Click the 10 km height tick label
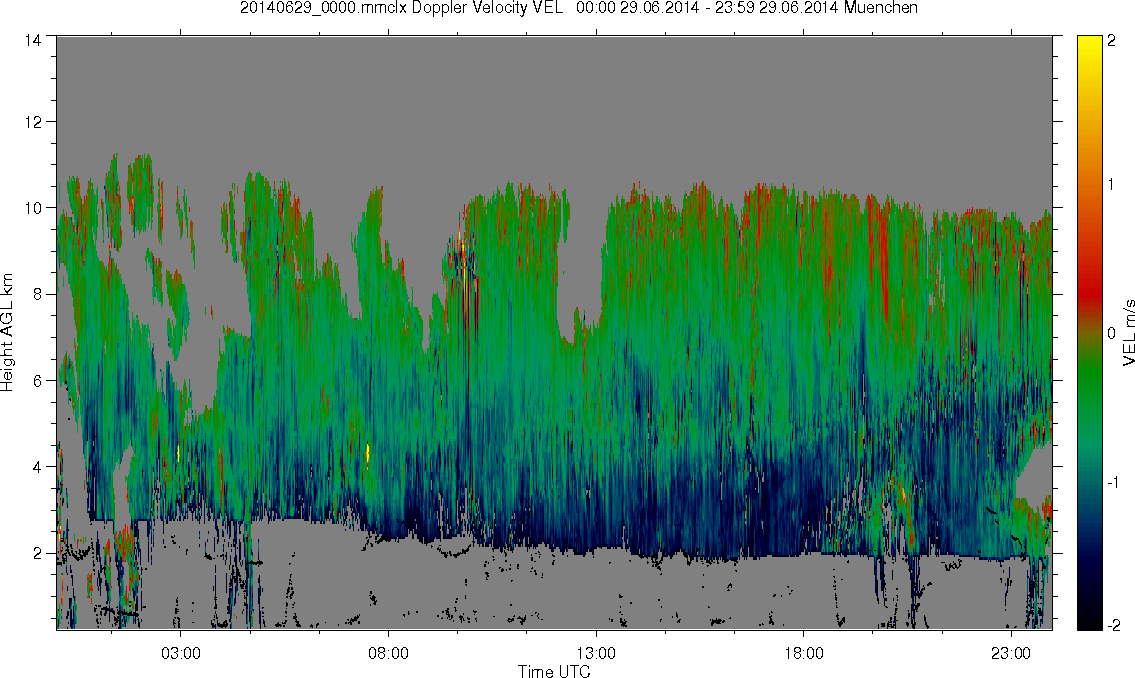This screenshot has height=678, width=1135. pos(33,208)
